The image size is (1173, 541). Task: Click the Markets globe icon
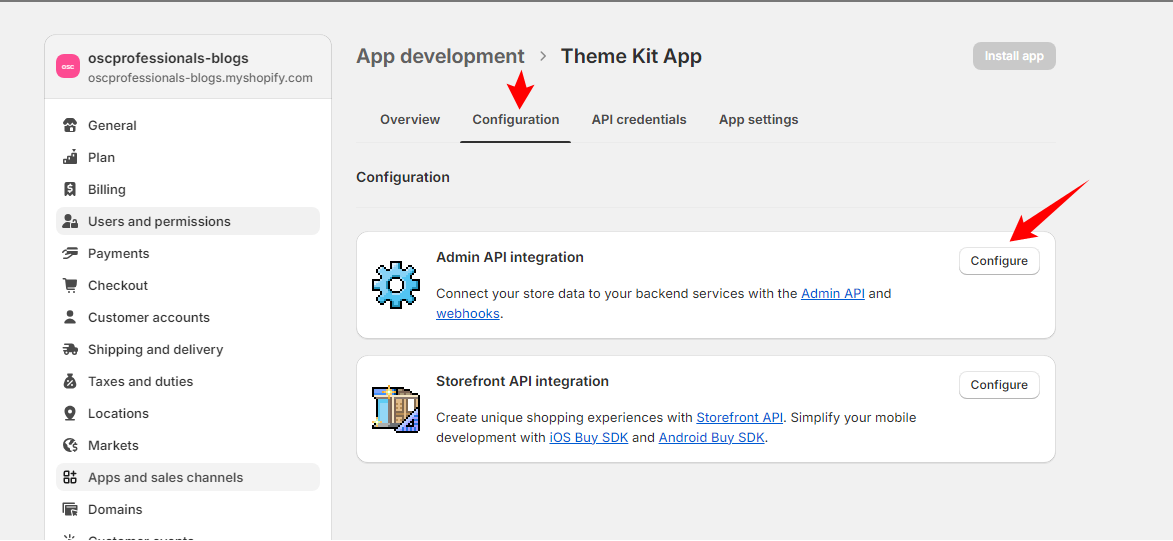coord(70,445)
